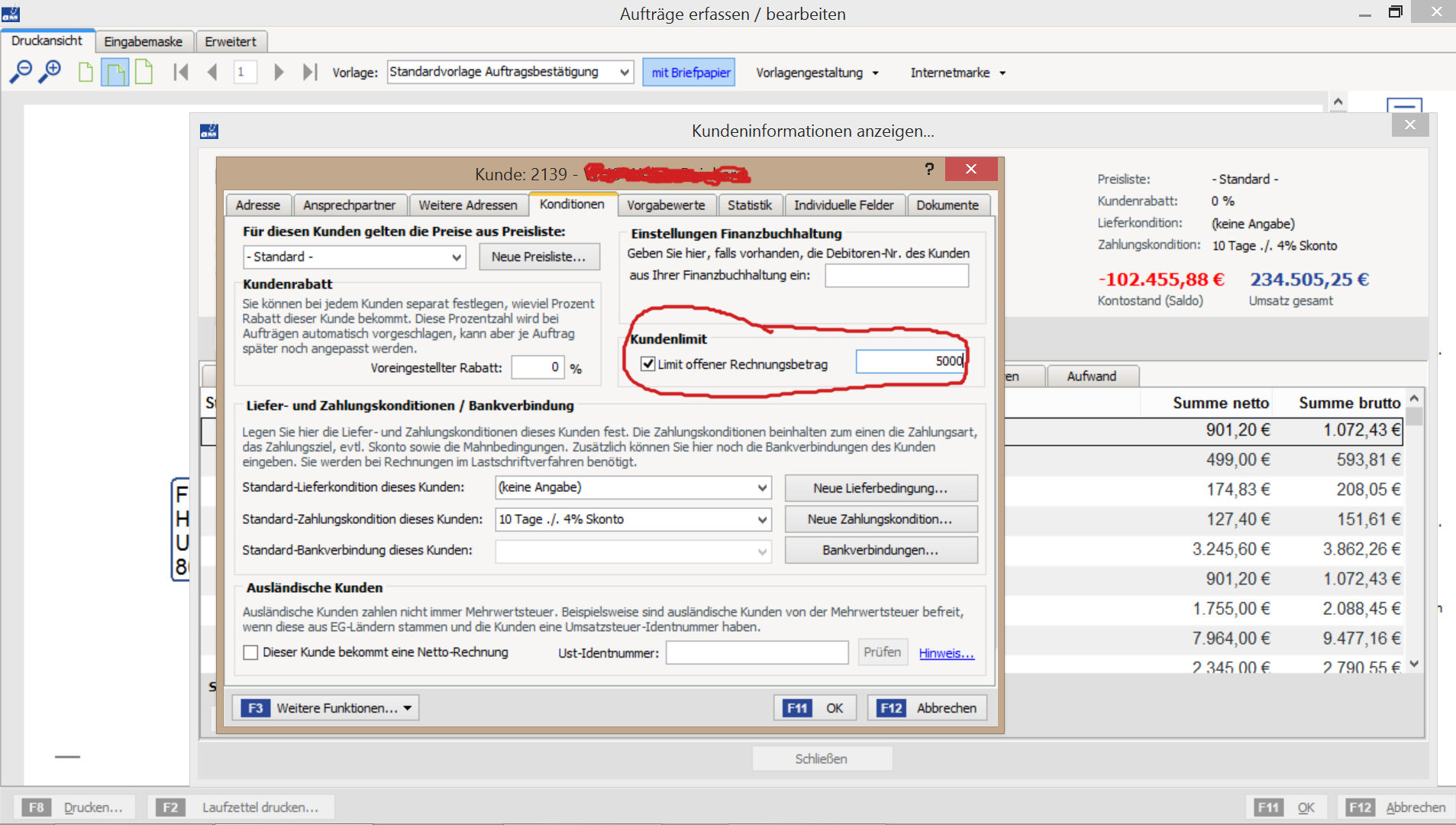Toggle the mit Briefpapier button
This screenshot has width=1456, height=825.
[x=689, y=73]
